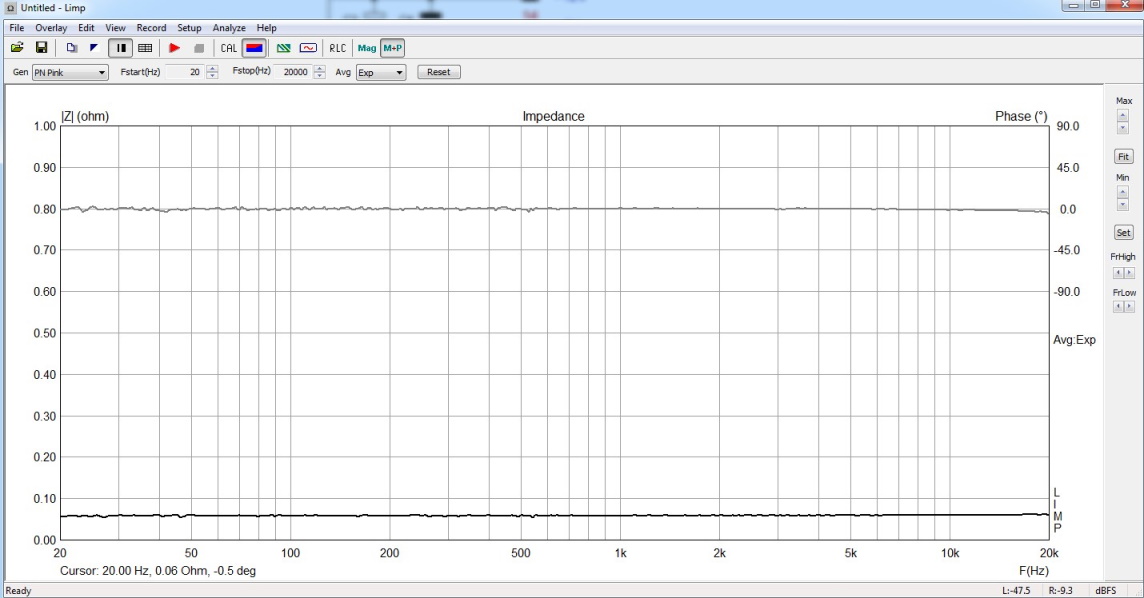1144x598 pixels.
Task: Open the File menu
Action: tap(17, 28)
